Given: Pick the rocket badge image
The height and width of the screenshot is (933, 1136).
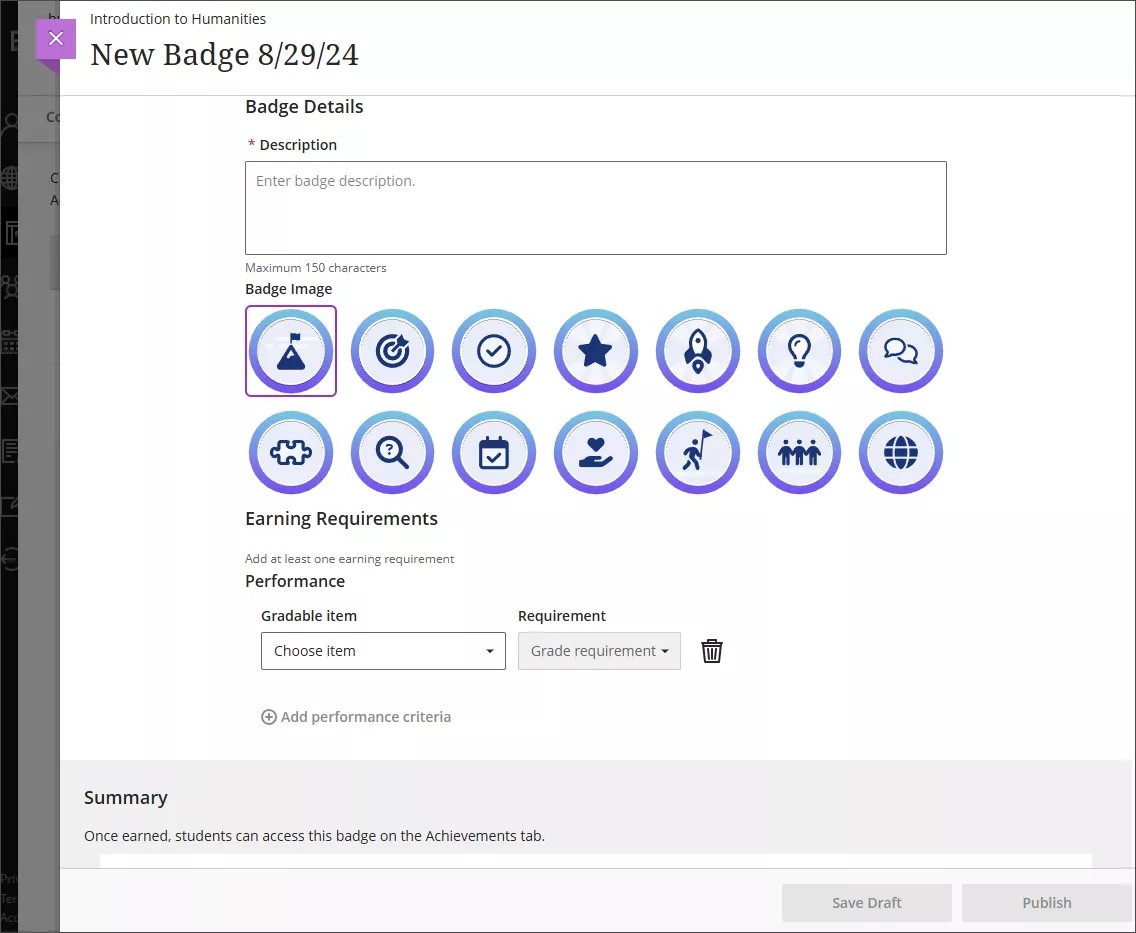Looking at the screenshot, I should [698, 351].
